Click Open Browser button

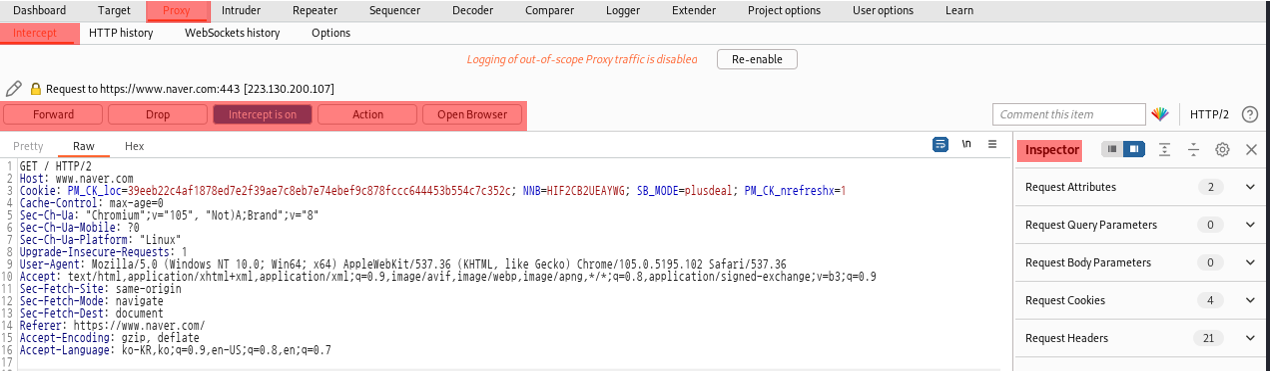click(x=472, y=114)
